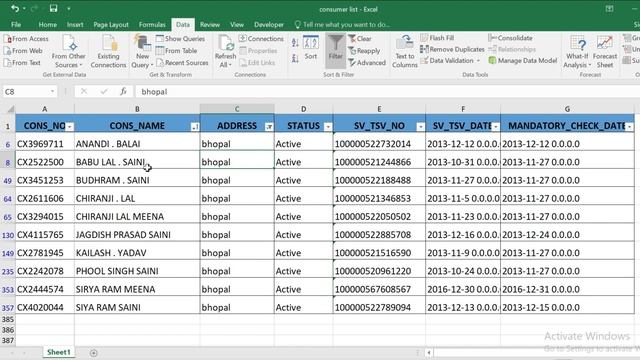Switch to the Home tab

(48, 24)
